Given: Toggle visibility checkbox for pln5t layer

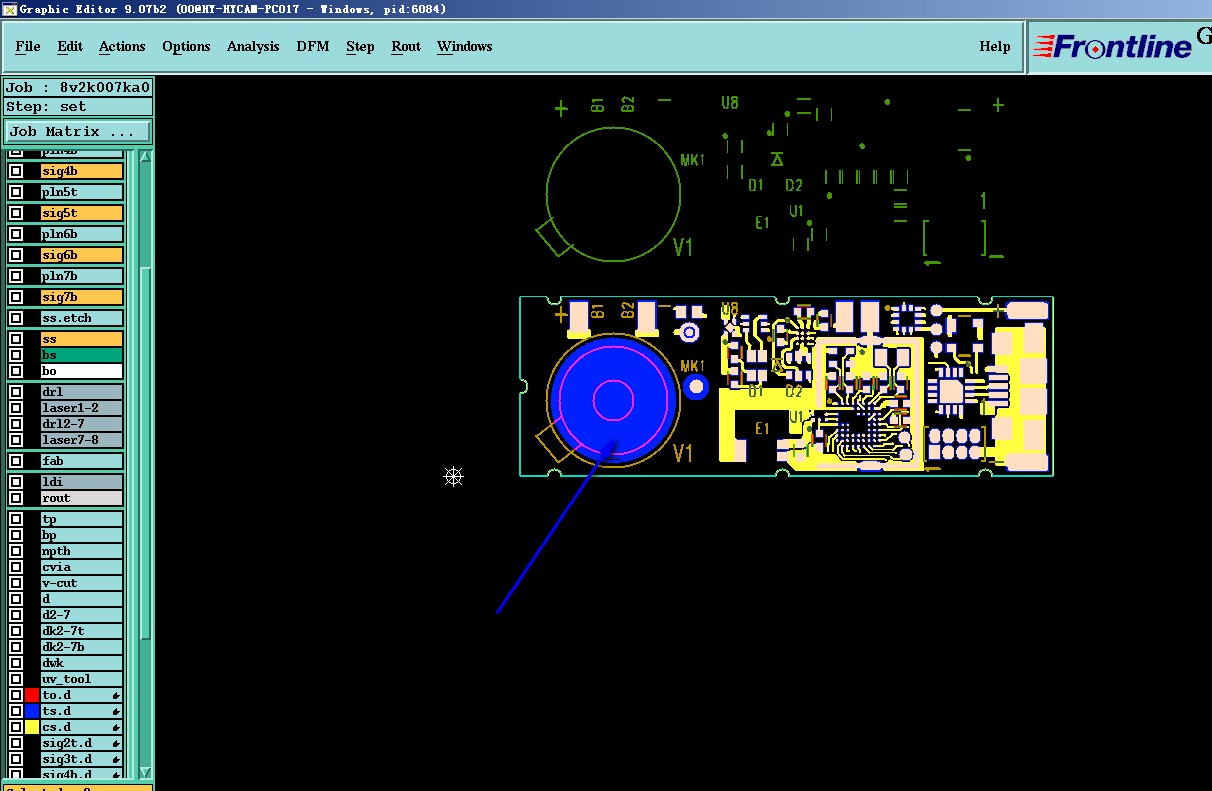Looking at the screenshot, I should pos(16,192).
